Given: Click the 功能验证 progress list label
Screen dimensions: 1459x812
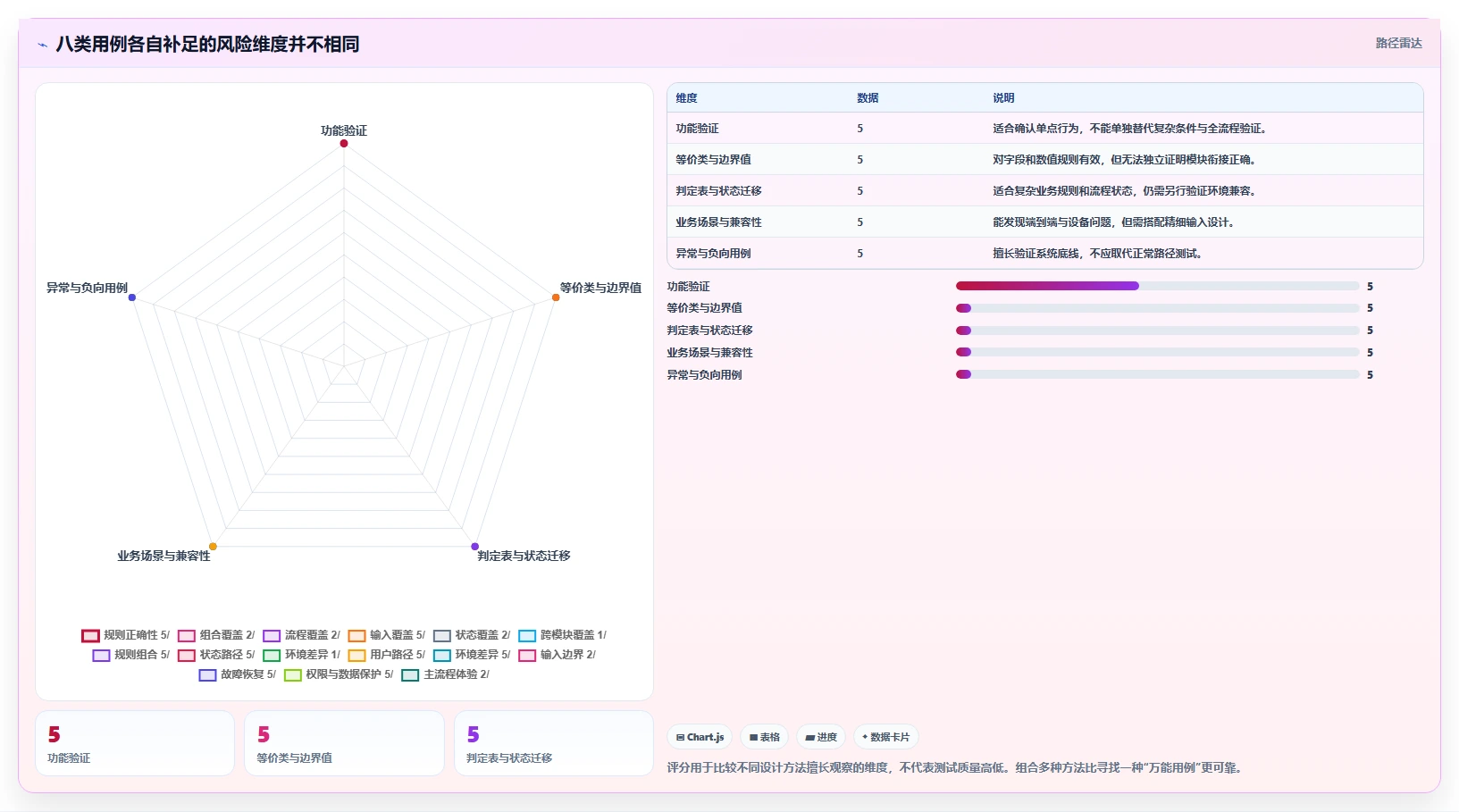Looking at the screenshot, I should click(x=688, y=287).
